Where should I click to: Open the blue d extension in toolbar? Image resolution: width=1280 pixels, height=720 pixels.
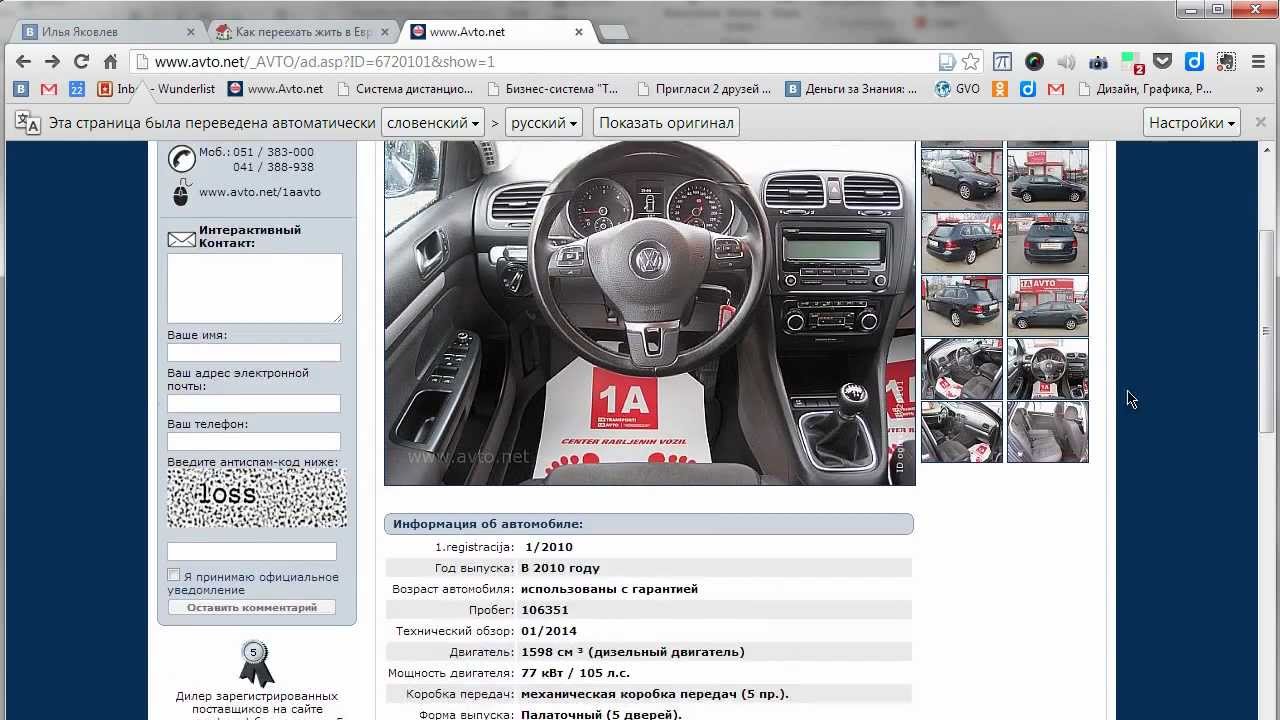click(1194, 62)
